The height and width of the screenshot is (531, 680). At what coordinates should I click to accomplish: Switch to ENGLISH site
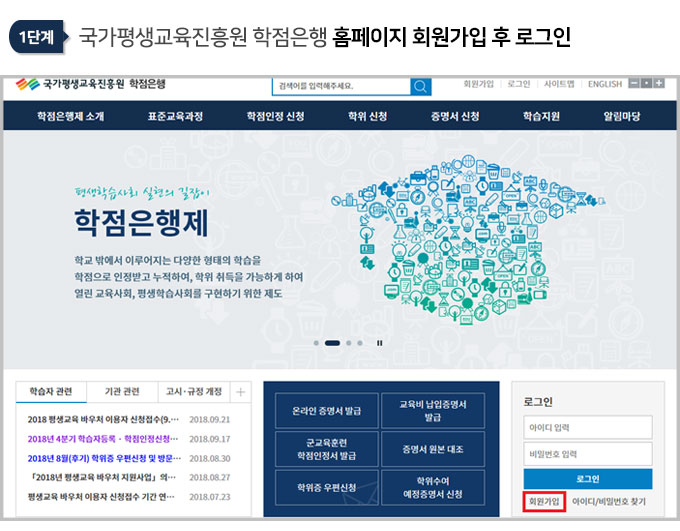coord(605,84)
